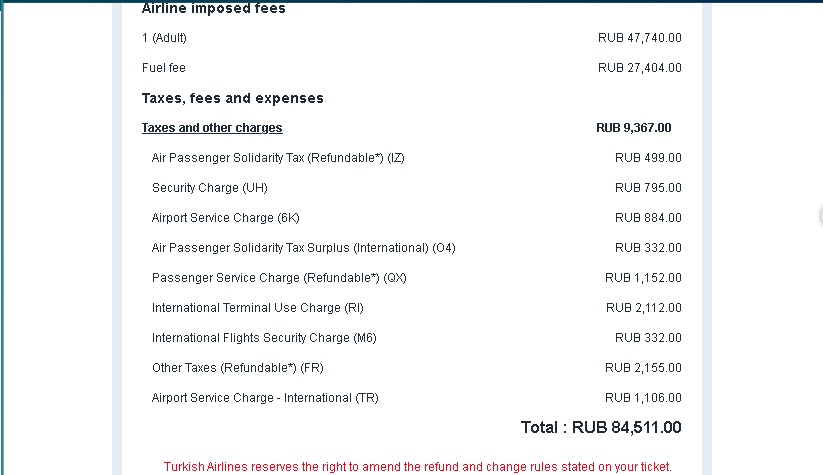Click the RUB 27,404.00 fuel fee amount
Viewport: 823px width, 475px height.
(x=639, y=68)
